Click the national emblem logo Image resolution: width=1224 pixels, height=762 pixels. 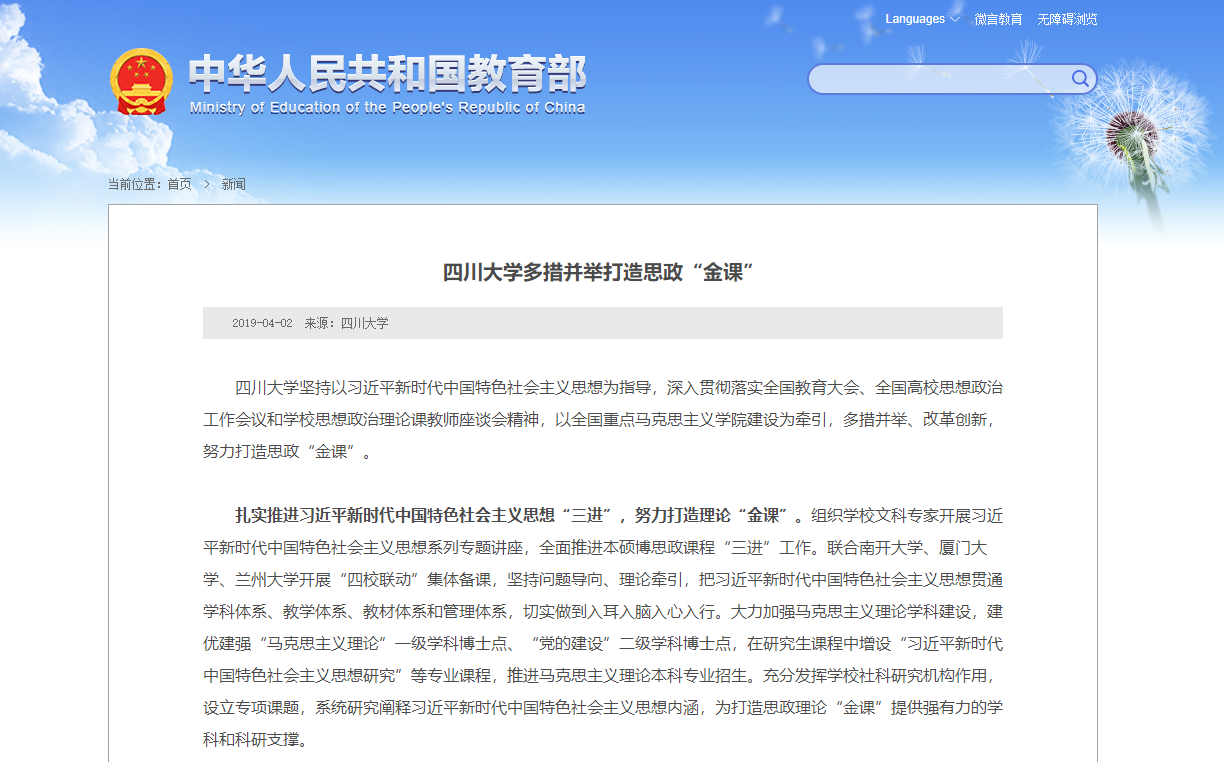click(141, 84)
